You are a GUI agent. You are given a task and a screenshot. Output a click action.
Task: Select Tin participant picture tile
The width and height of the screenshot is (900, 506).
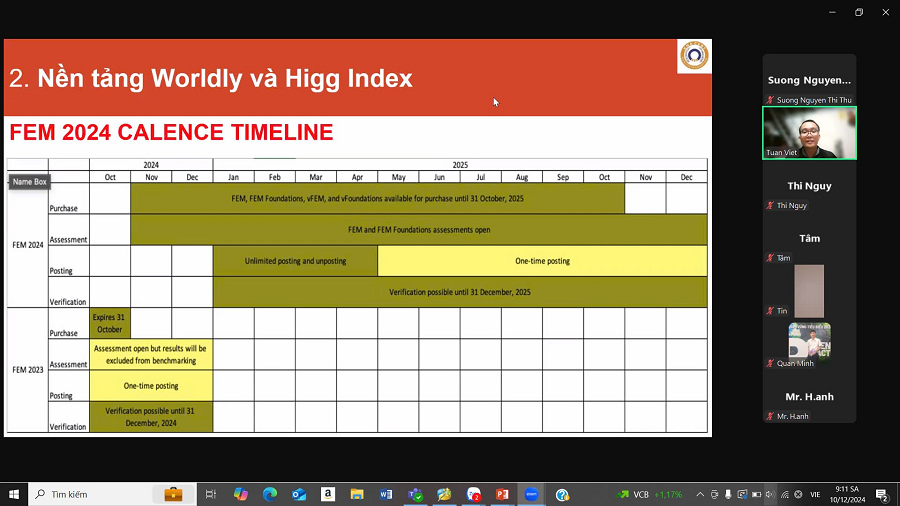809,291
